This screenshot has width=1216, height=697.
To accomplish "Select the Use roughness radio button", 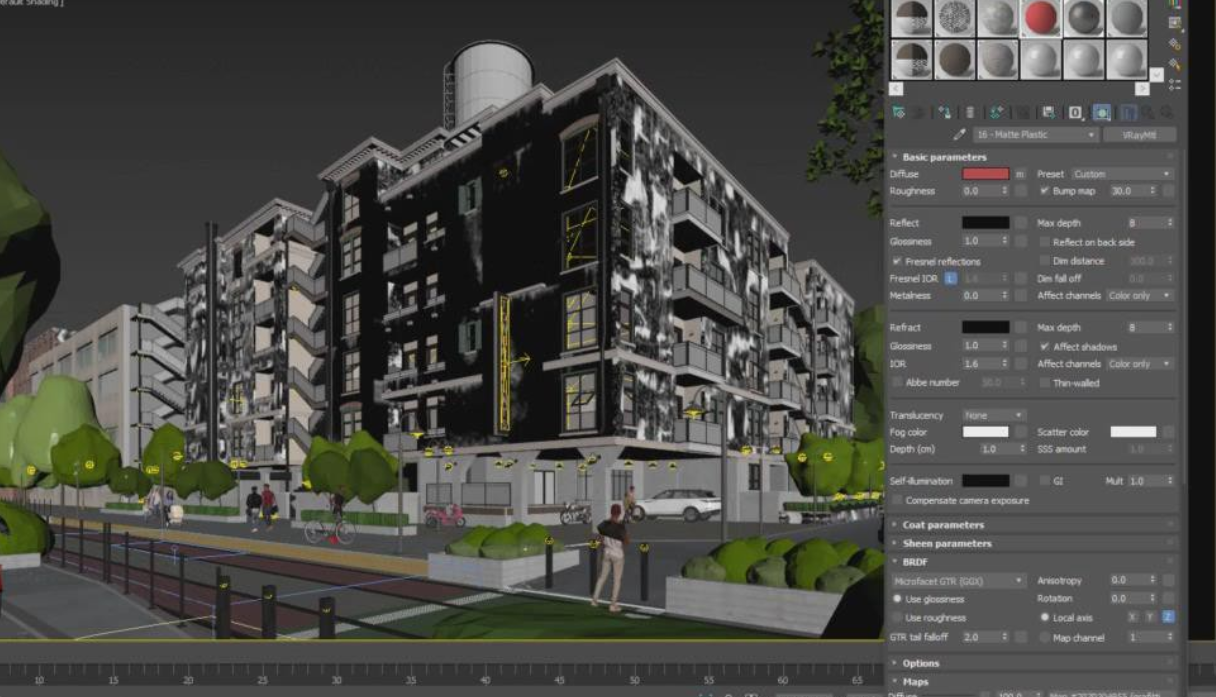I will point(897,618).
